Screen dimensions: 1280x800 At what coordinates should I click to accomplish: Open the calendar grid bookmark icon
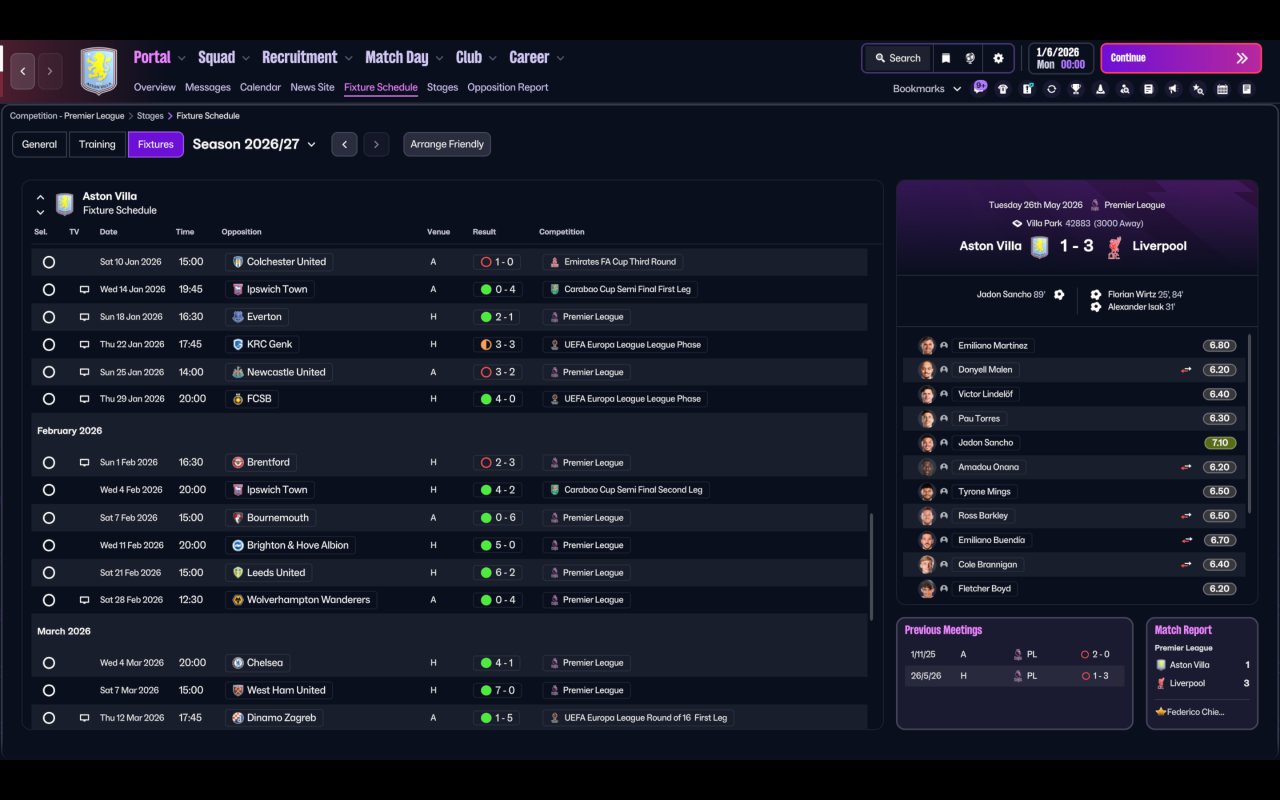pyautogui.click(x=1222, y=89)
